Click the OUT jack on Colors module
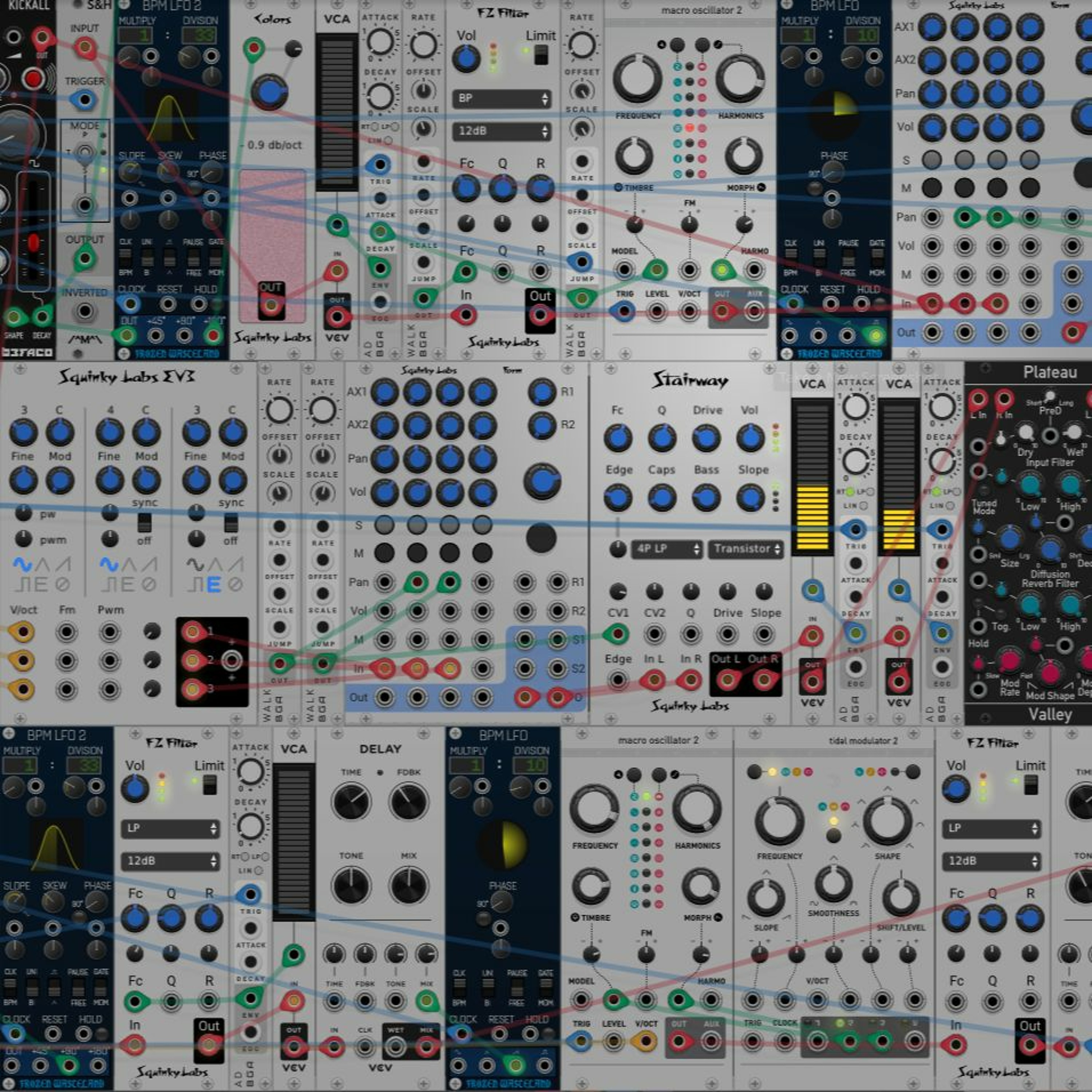Viewport: 1092px width, 1092px height. [271, 305]
